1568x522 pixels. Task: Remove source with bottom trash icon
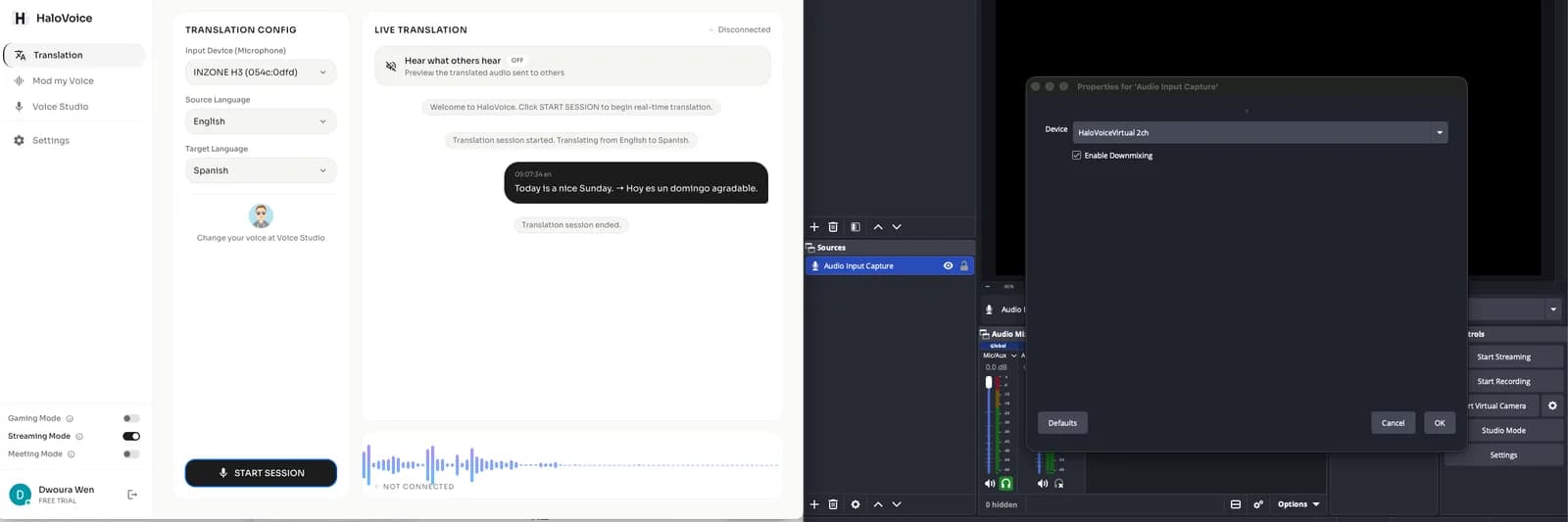point(833,504)
